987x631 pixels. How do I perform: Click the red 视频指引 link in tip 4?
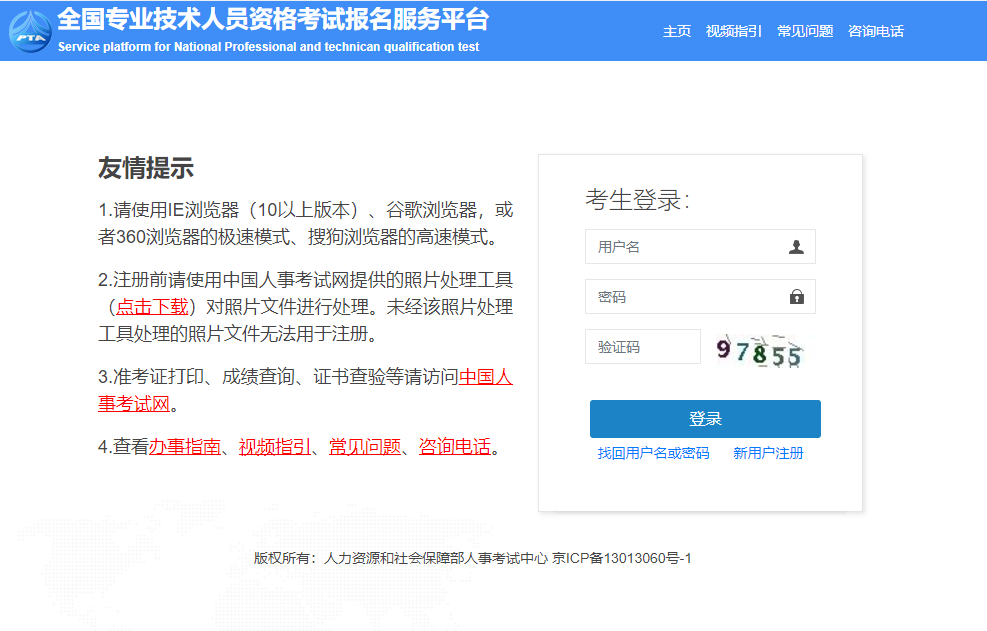click(275, 447)
